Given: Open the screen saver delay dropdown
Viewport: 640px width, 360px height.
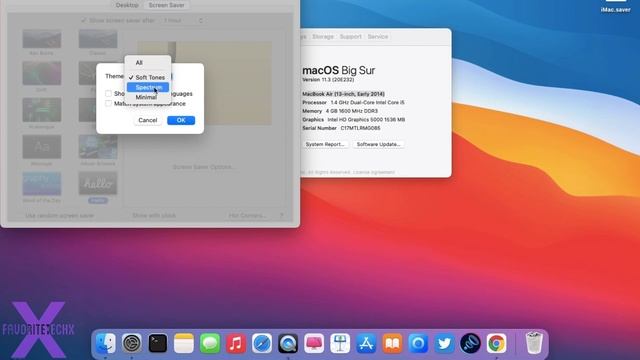Looking at the screenshot, I should (183, 20).
